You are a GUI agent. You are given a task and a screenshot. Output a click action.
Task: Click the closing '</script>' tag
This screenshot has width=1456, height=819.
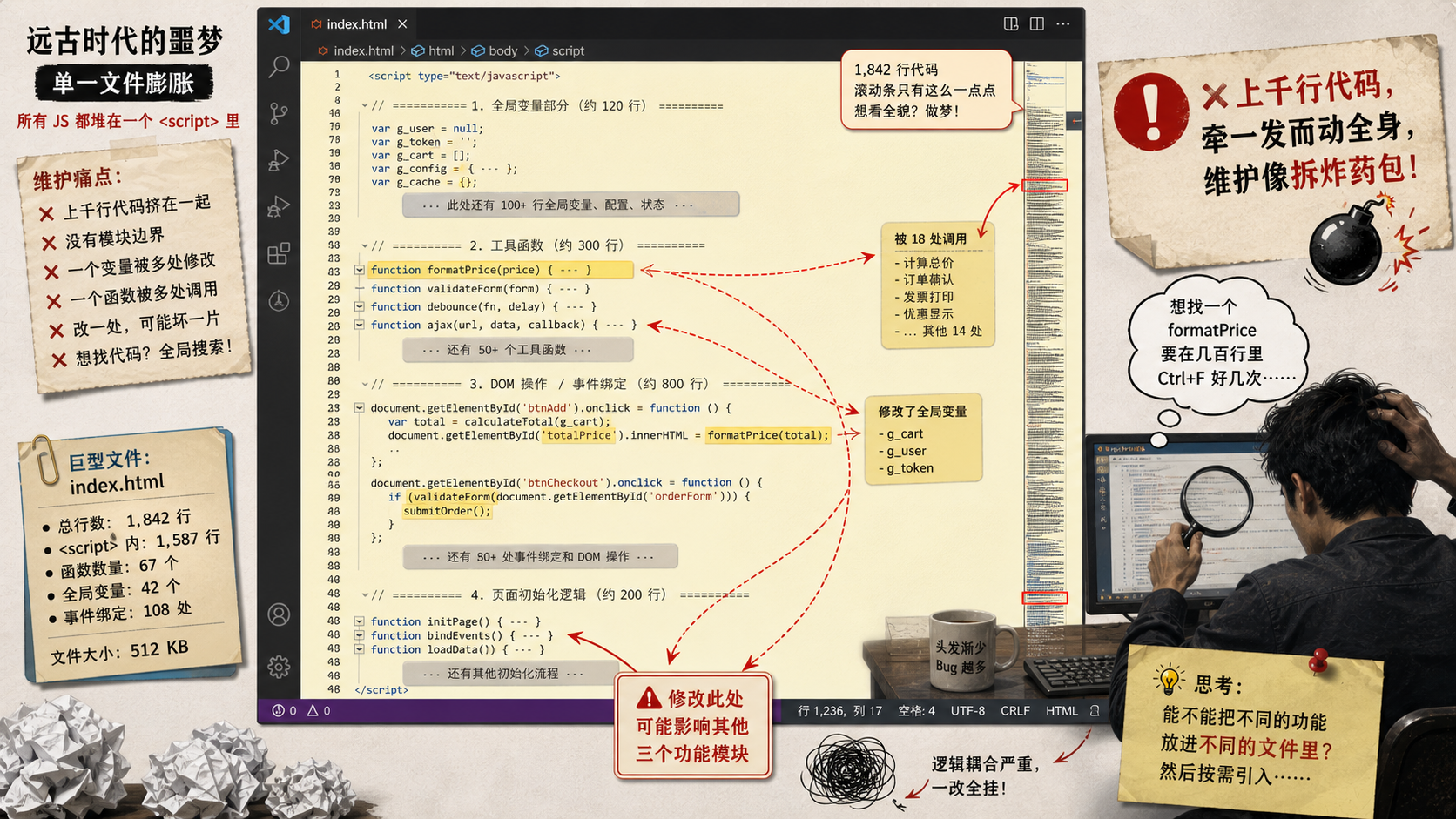click(x=381, y=689)
